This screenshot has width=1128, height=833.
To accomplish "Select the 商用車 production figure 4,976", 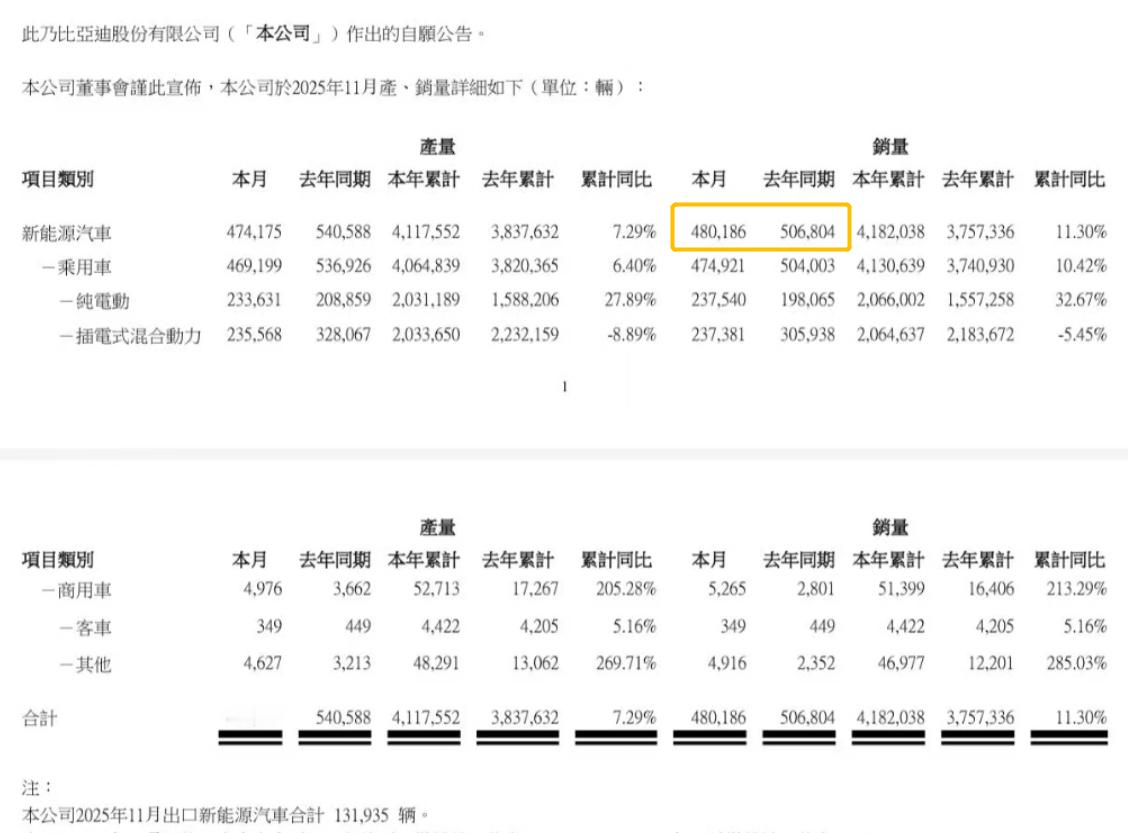I will [x=263, y=589].
